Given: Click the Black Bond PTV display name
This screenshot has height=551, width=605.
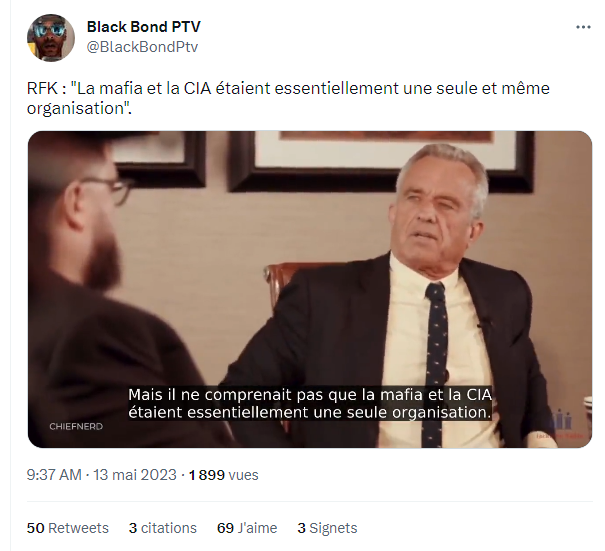Looking at the screenshot, I should tap(144, 27).
